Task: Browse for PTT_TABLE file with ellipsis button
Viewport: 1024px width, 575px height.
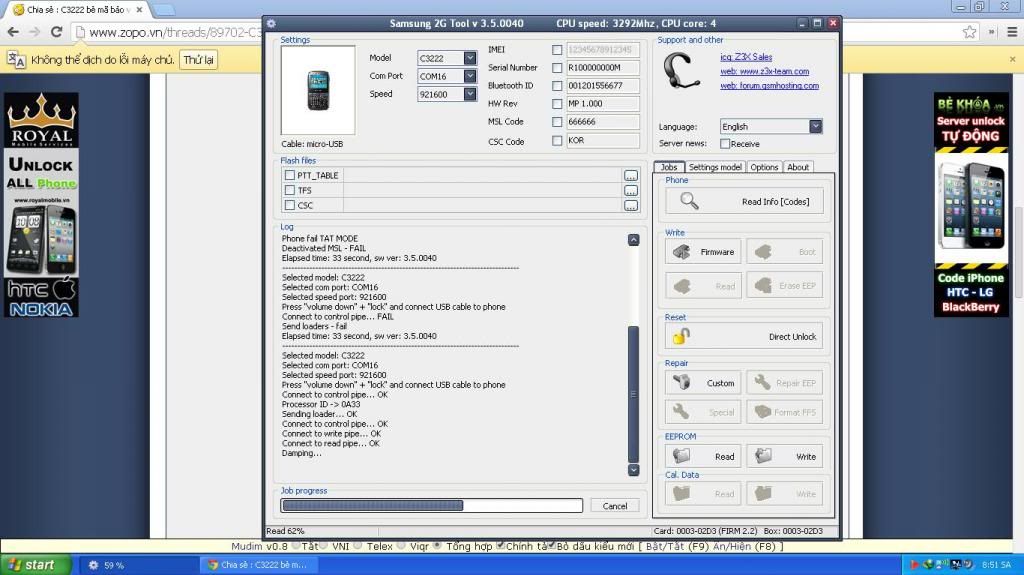Action: (x=630, y=176)
